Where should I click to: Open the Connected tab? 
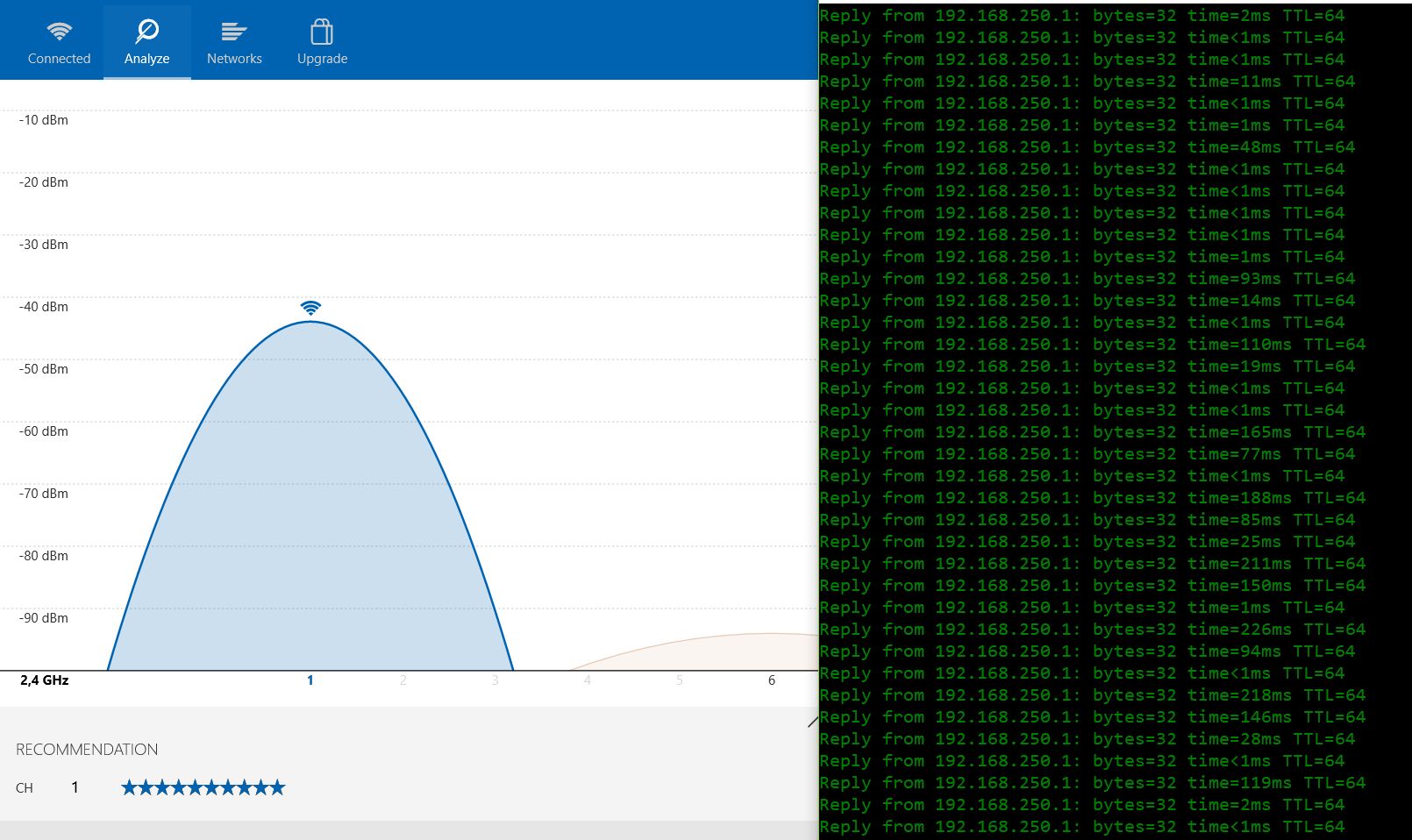click(59, 41)
